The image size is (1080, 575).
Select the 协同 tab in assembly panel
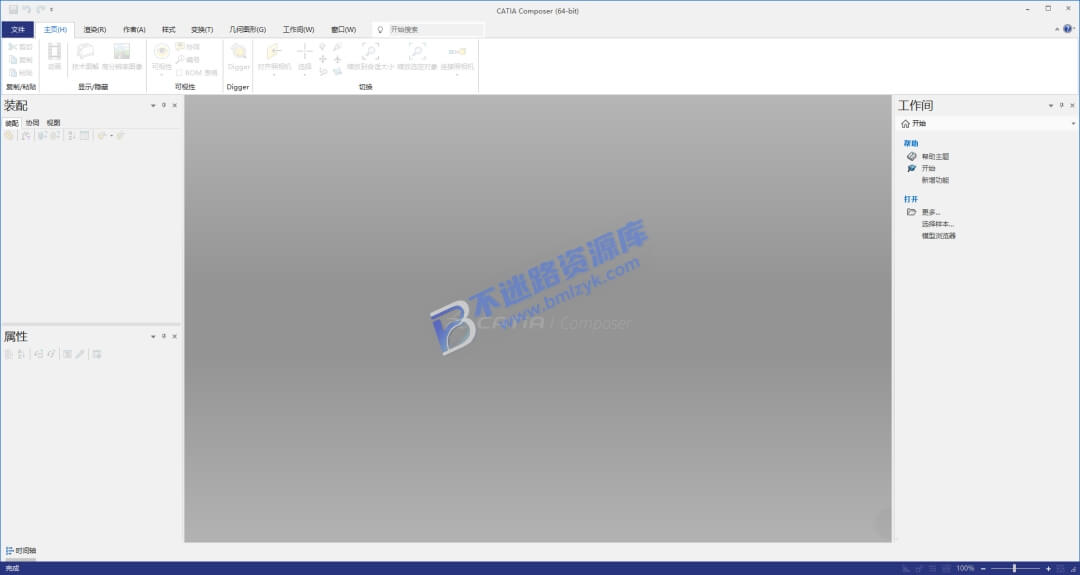point(32,123)
